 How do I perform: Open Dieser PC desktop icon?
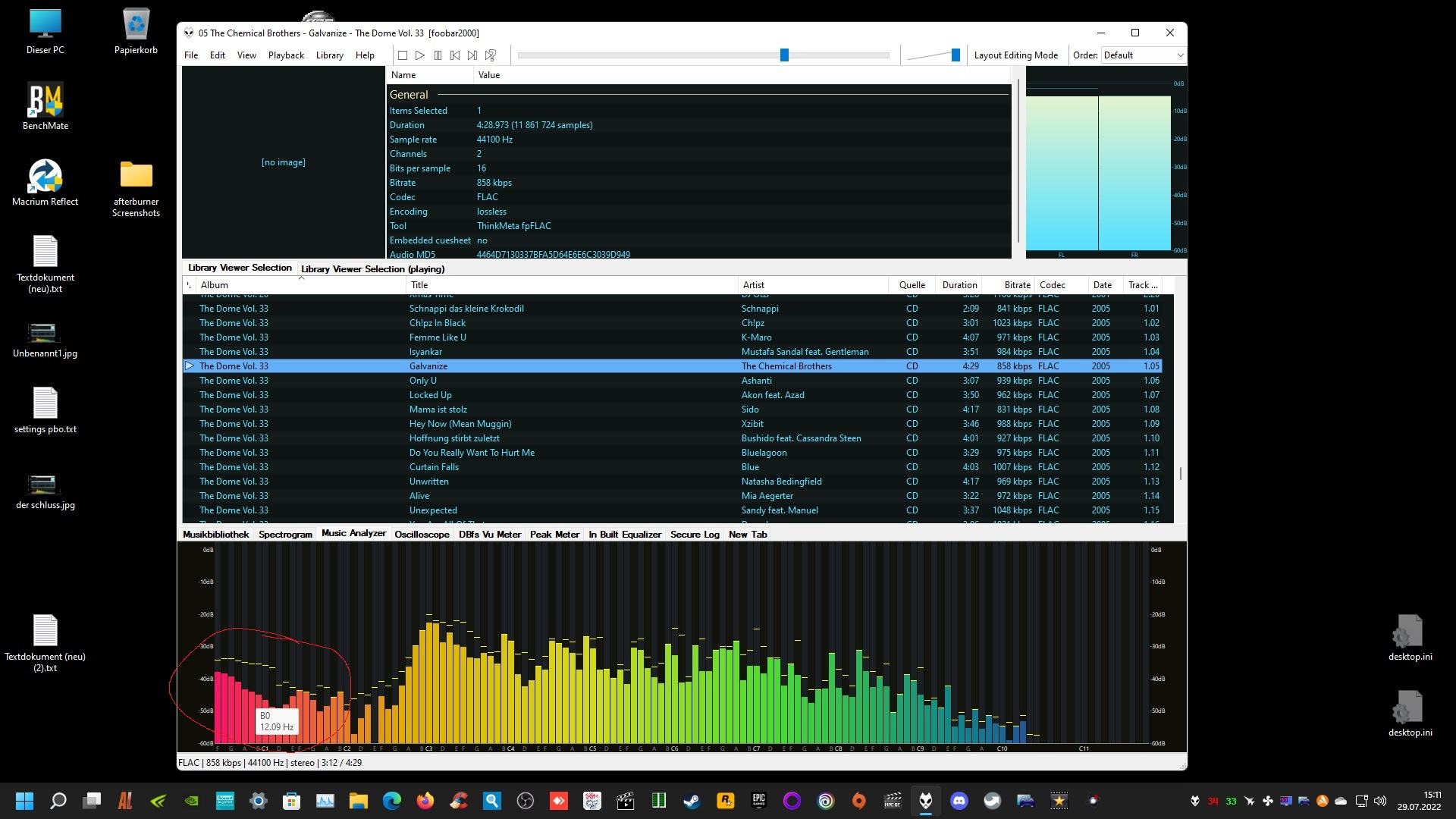[45, 32]
